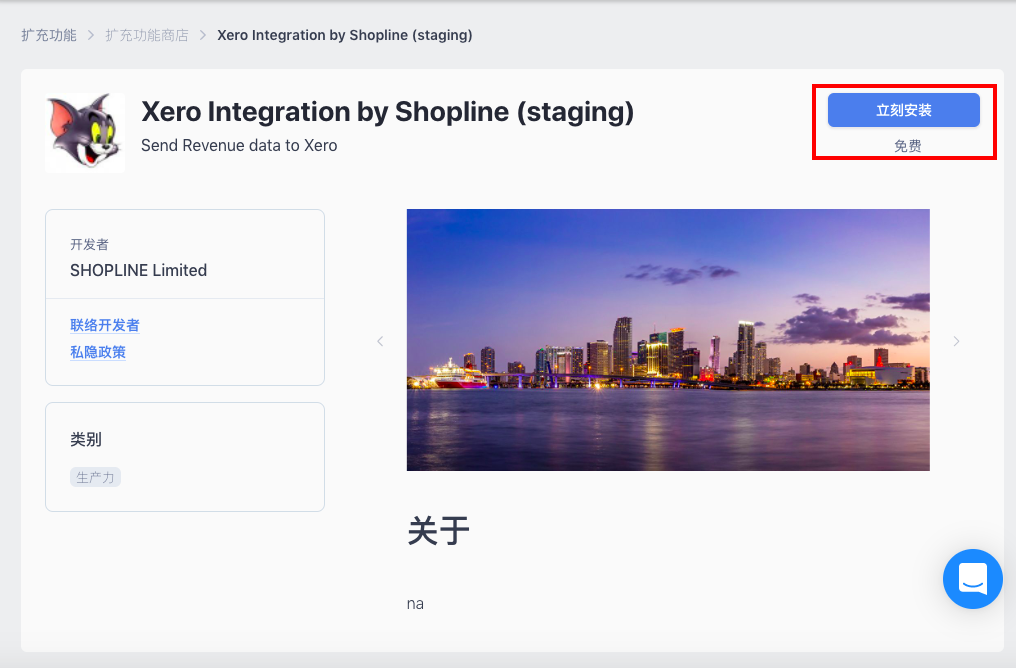Image resolution: width=1016 pixels, height=668 pixels.
Task: Click the Xero Integration breadcrumb item
Action: [x=345, y=35]
